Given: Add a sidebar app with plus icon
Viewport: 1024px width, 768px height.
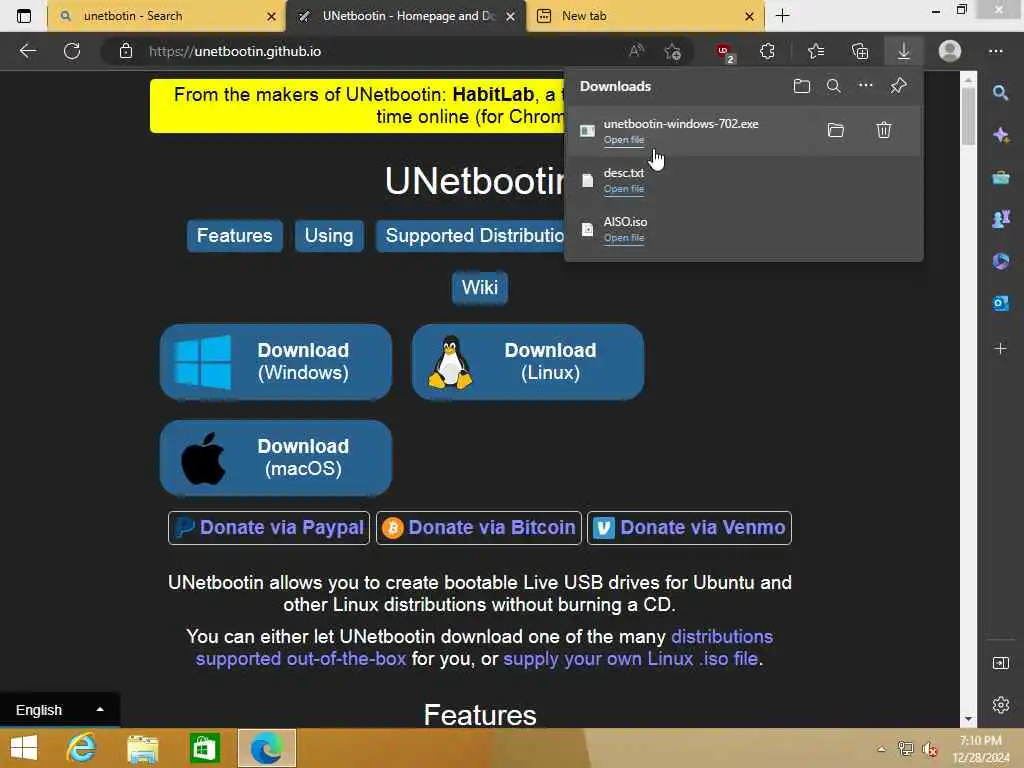Looking at the screenshot, I should coord(1000,348).
